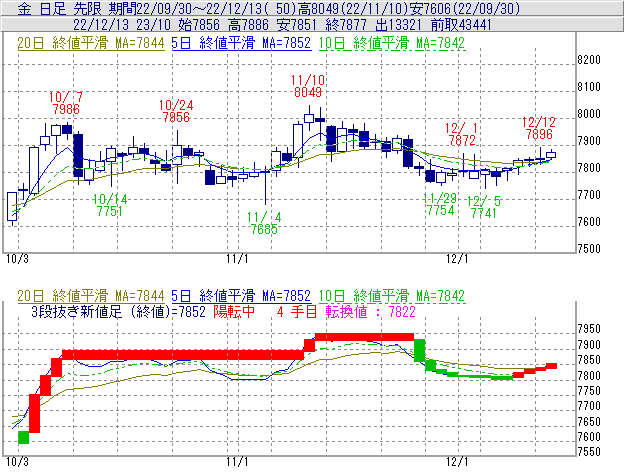Viewport: 624px width, 475px height.
Task: Click the tall green block after the red top bar
Action: (419, 350)
